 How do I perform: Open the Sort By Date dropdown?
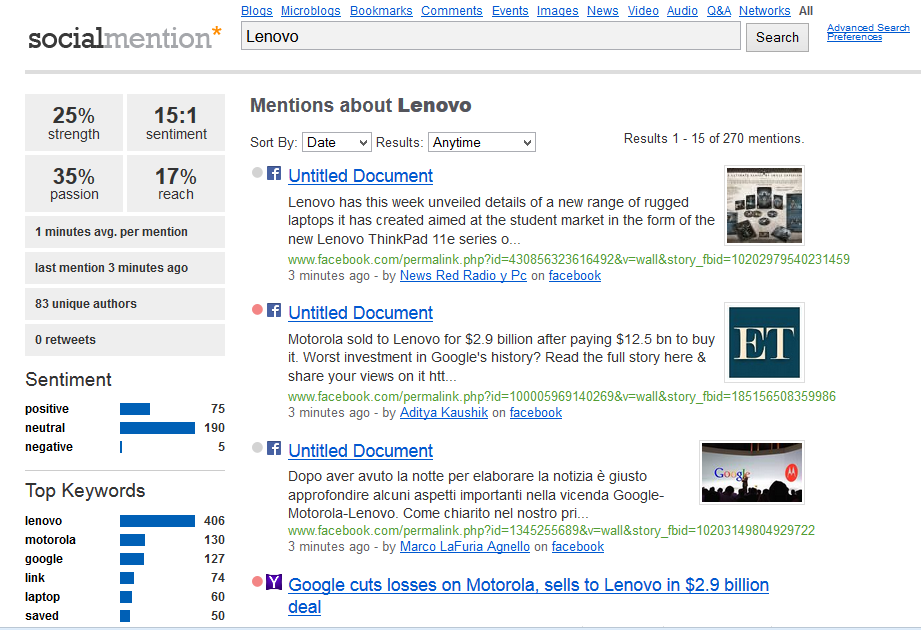coord(337,142)
